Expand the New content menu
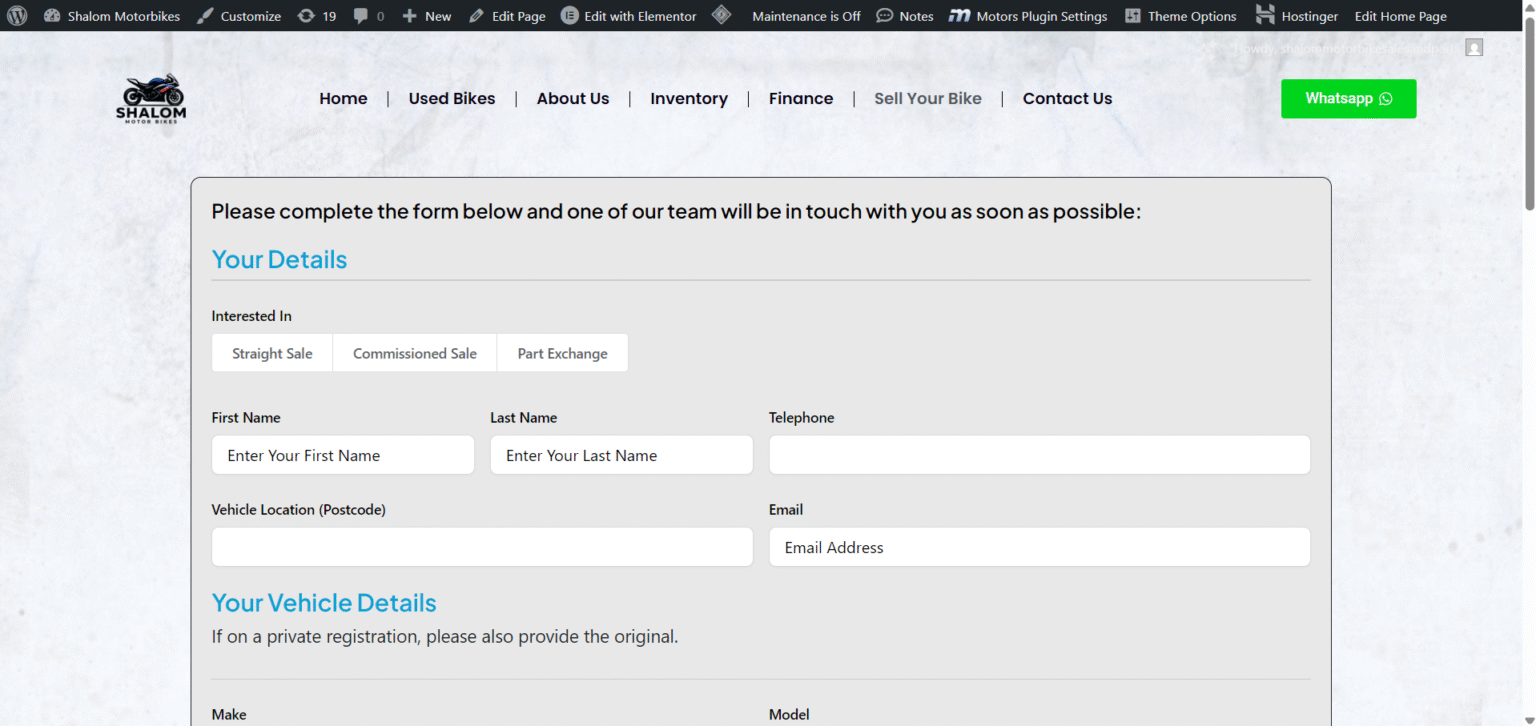The height and width of the screenshot is (726, 1536). (x=427, y=16)
